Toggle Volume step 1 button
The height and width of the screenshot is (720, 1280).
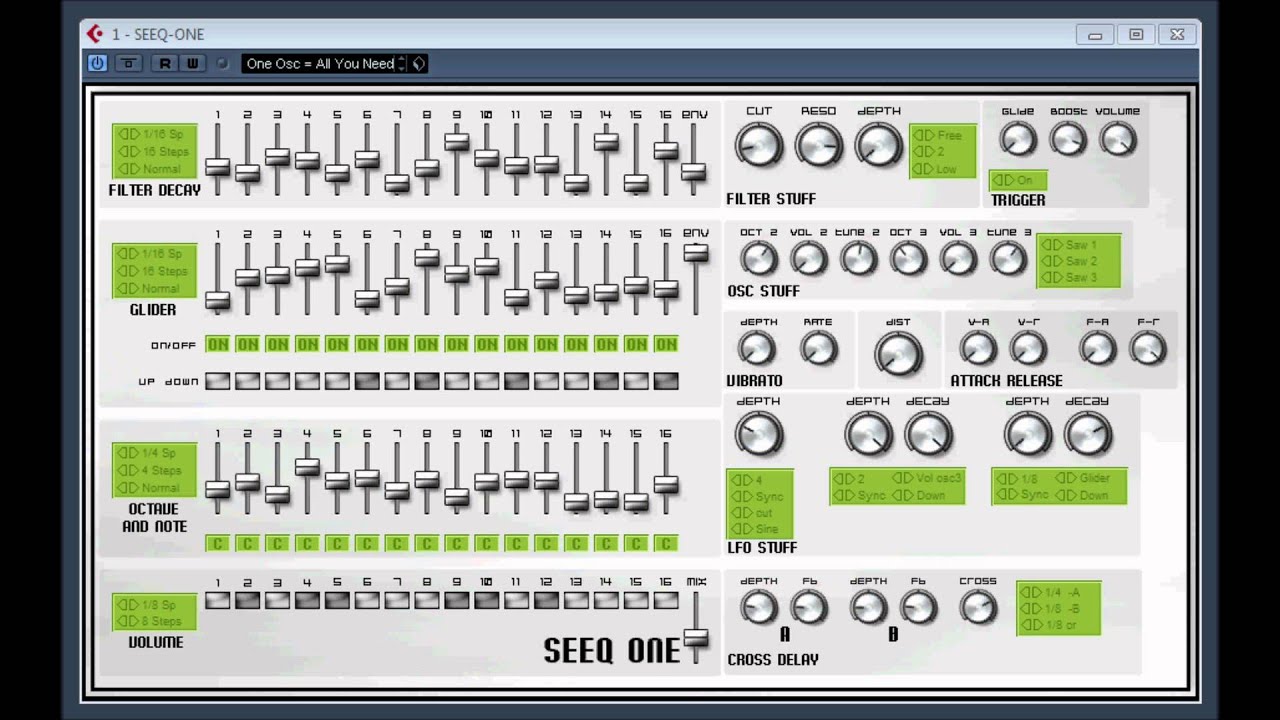tap(217, 601)
